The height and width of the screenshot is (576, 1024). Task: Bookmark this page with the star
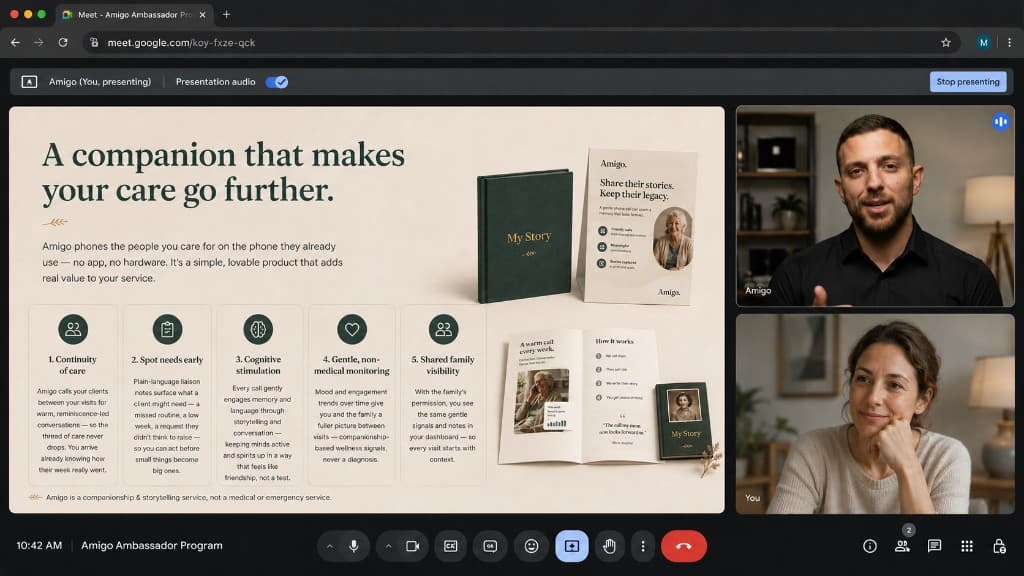tap(946, 42)
